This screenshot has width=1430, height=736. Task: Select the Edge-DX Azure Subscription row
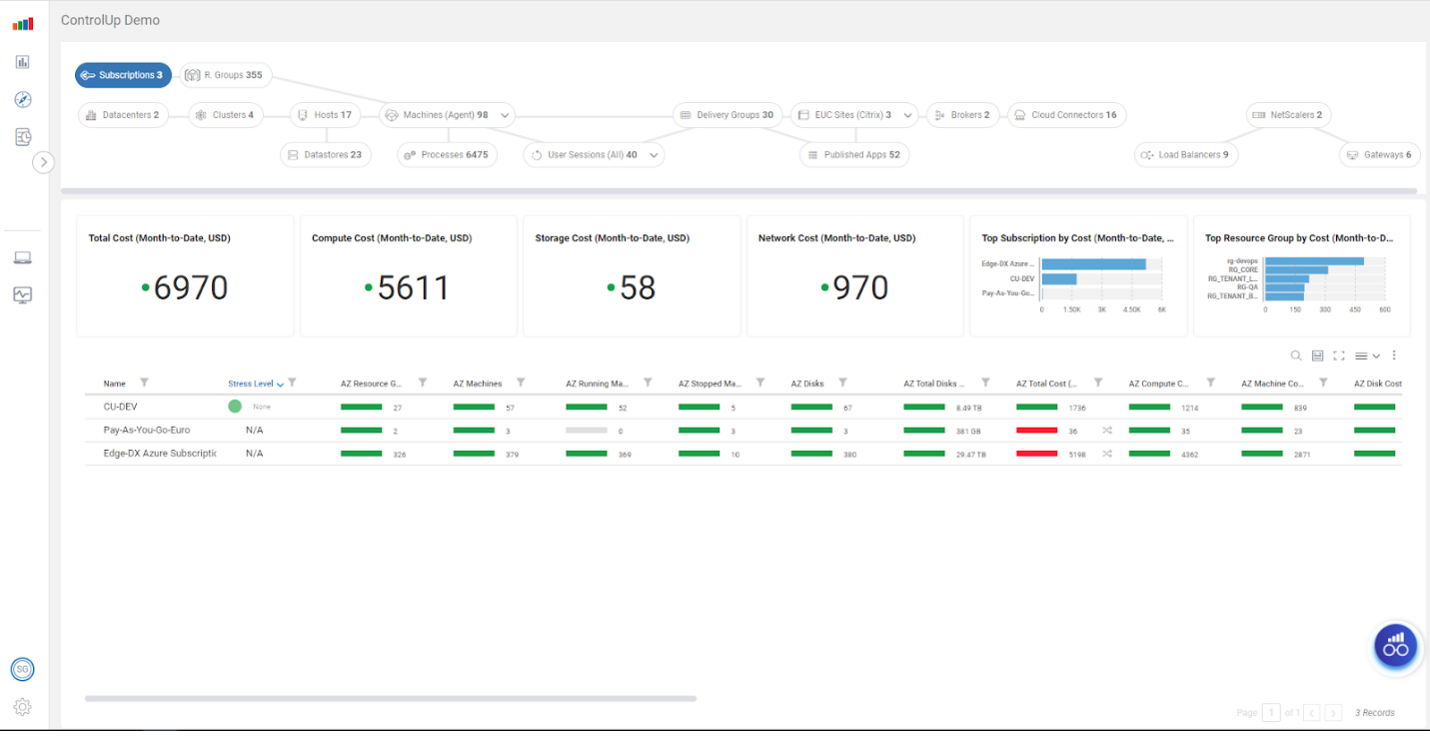pyautogui.click(x=743, y=453)
